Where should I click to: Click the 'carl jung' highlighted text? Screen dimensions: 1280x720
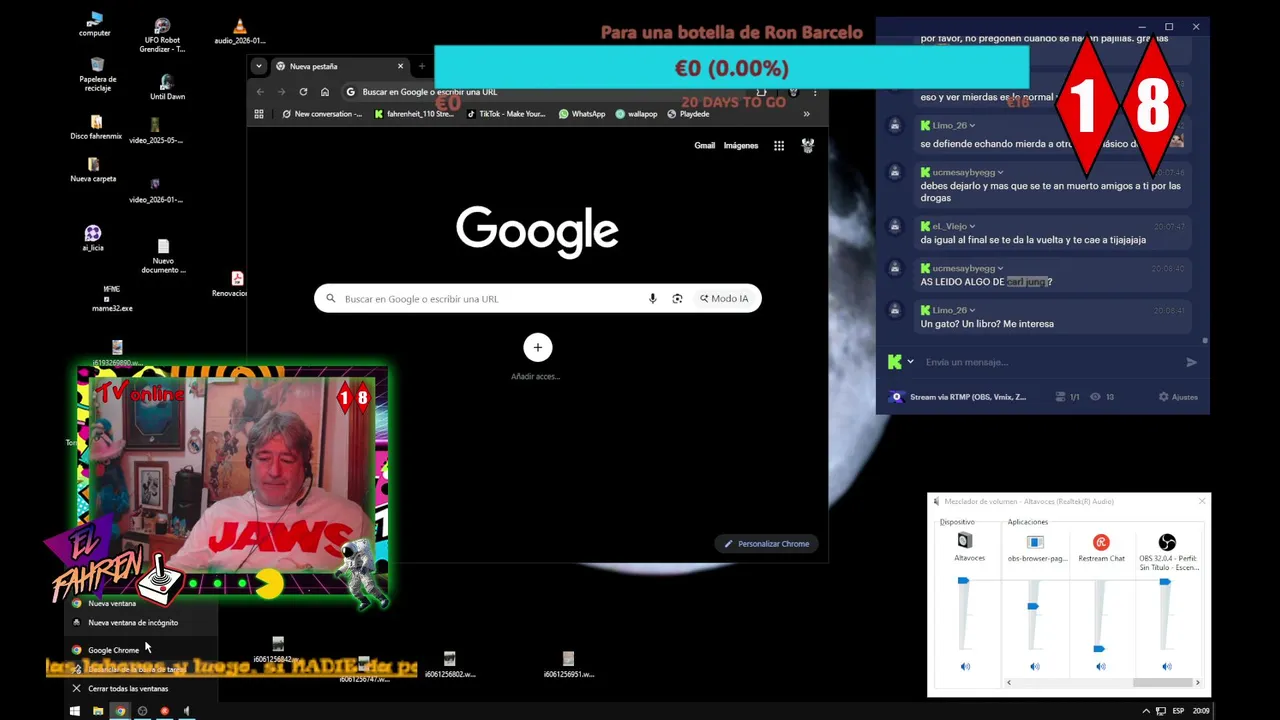coord(1026,282)
